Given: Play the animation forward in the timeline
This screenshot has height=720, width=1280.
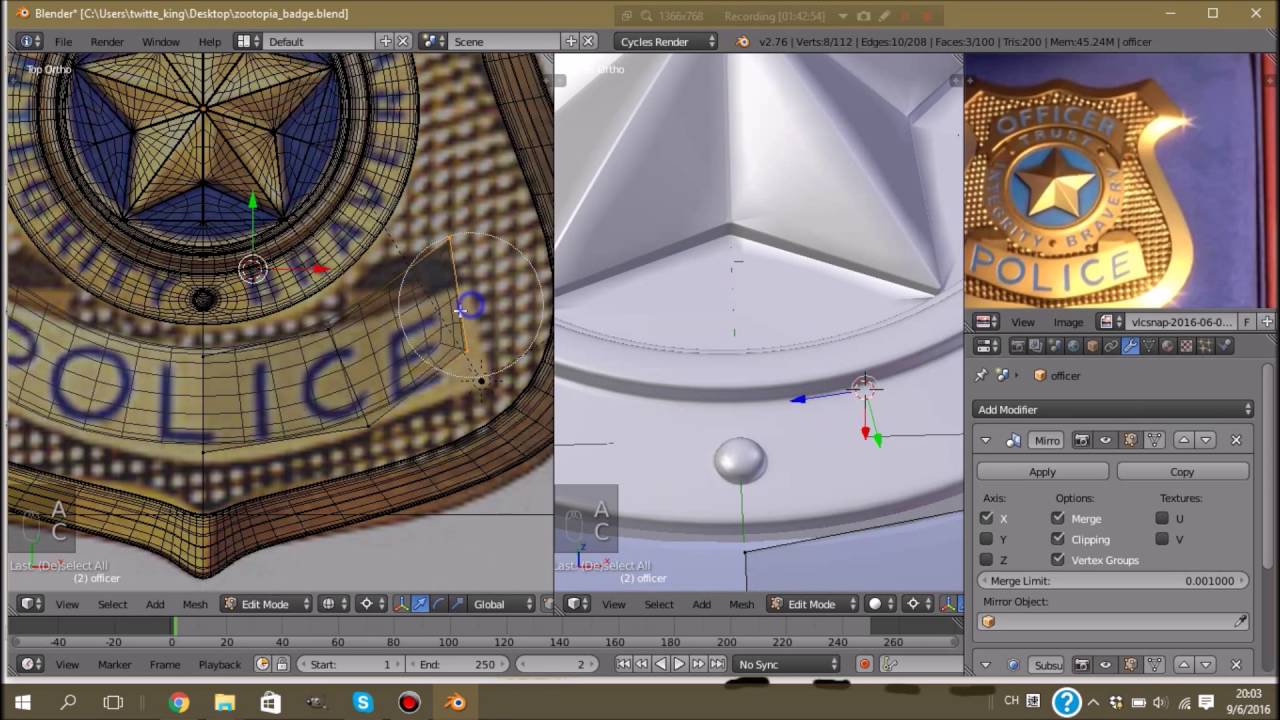Looking at the screenshot, I should (679, 664).
